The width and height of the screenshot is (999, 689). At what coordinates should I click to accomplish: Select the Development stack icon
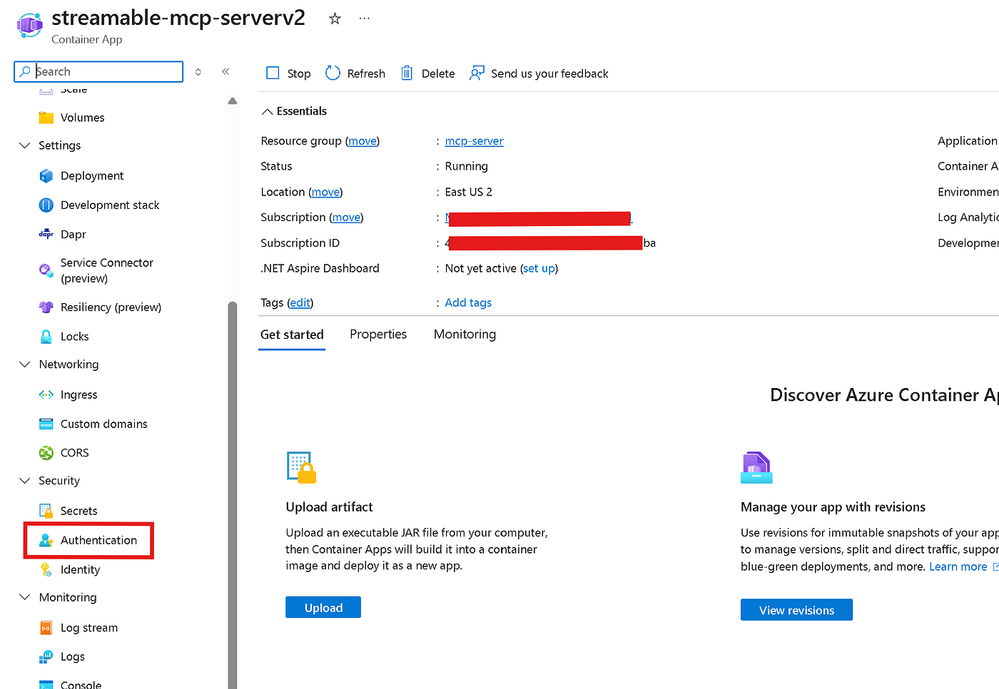46,205
